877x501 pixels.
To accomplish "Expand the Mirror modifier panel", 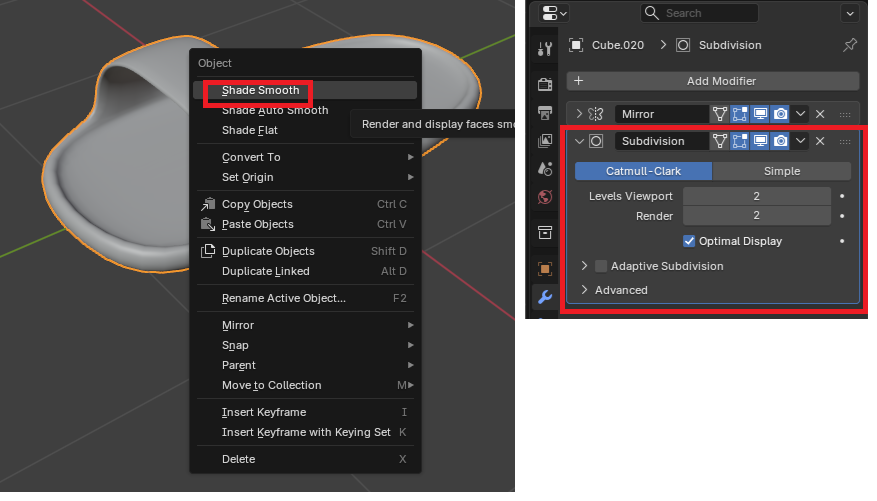I will pos(579,114).
